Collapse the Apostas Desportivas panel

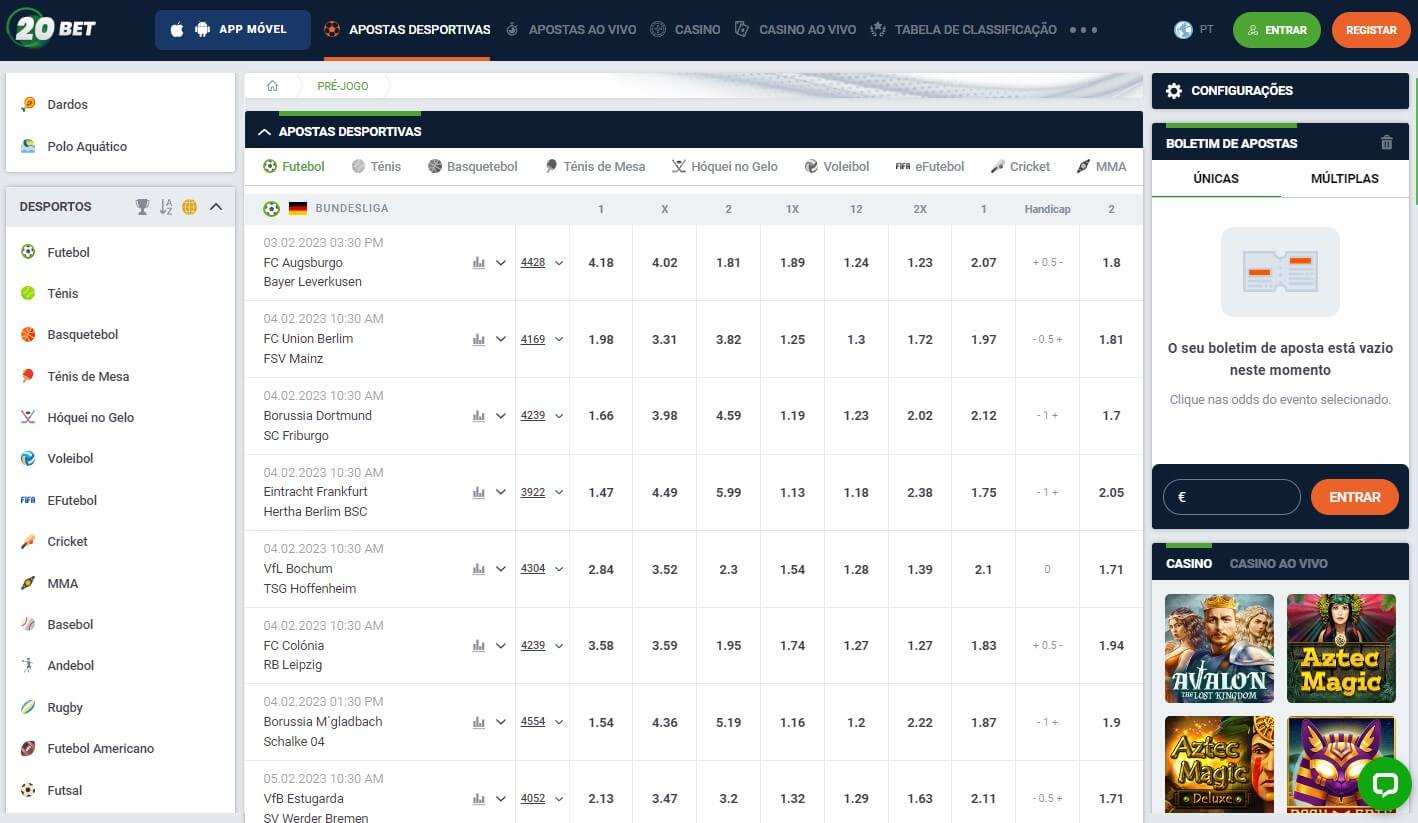coord(264,132)
